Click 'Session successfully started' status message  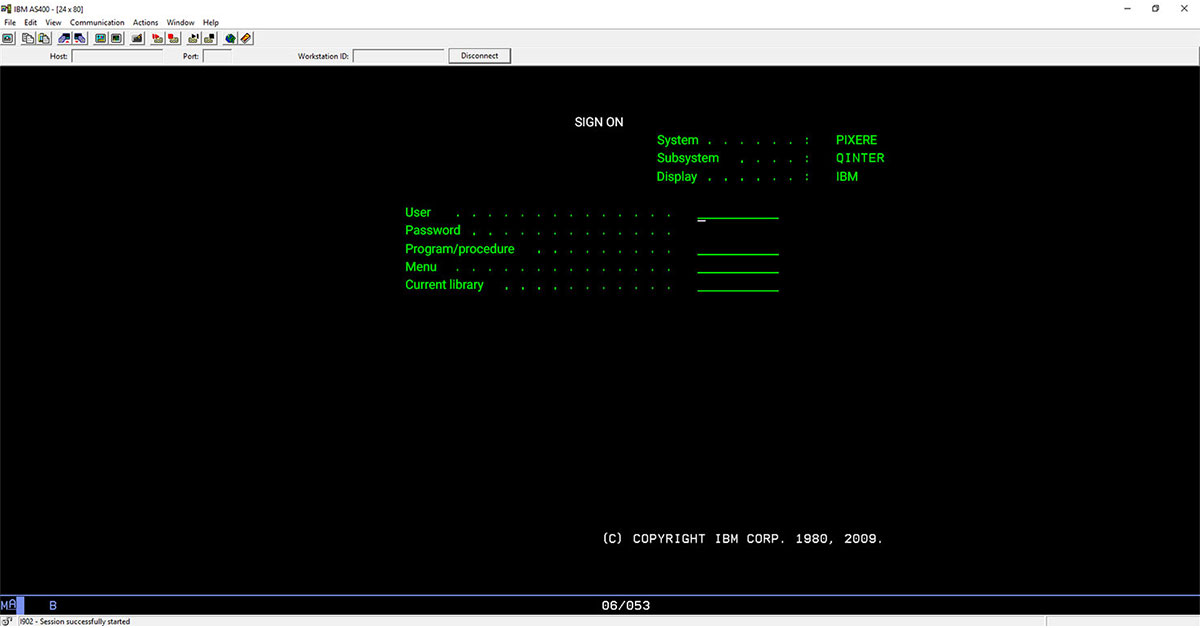pos(74,622)
